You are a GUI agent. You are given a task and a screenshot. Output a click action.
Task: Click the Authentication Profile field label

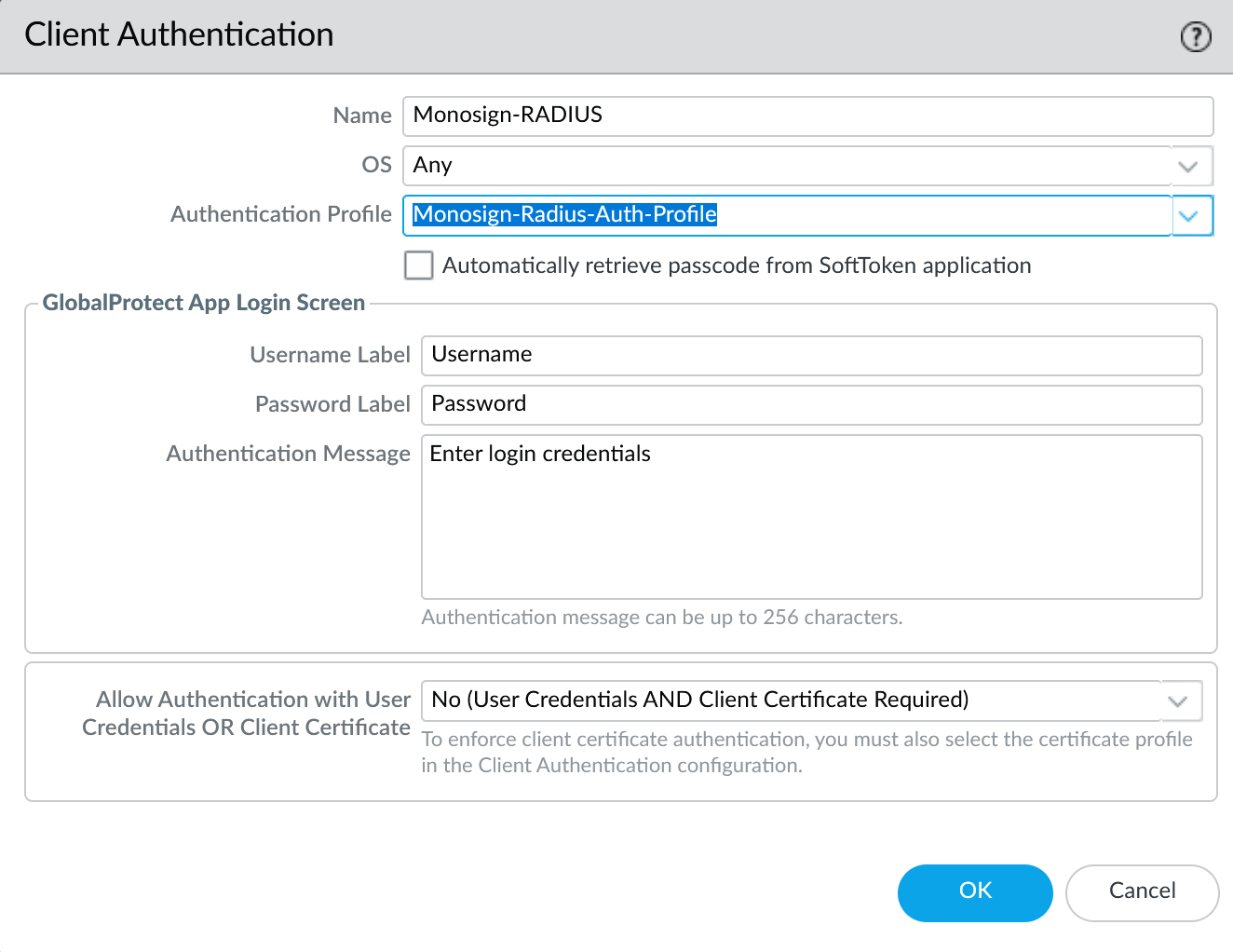(x=280, y=214)
